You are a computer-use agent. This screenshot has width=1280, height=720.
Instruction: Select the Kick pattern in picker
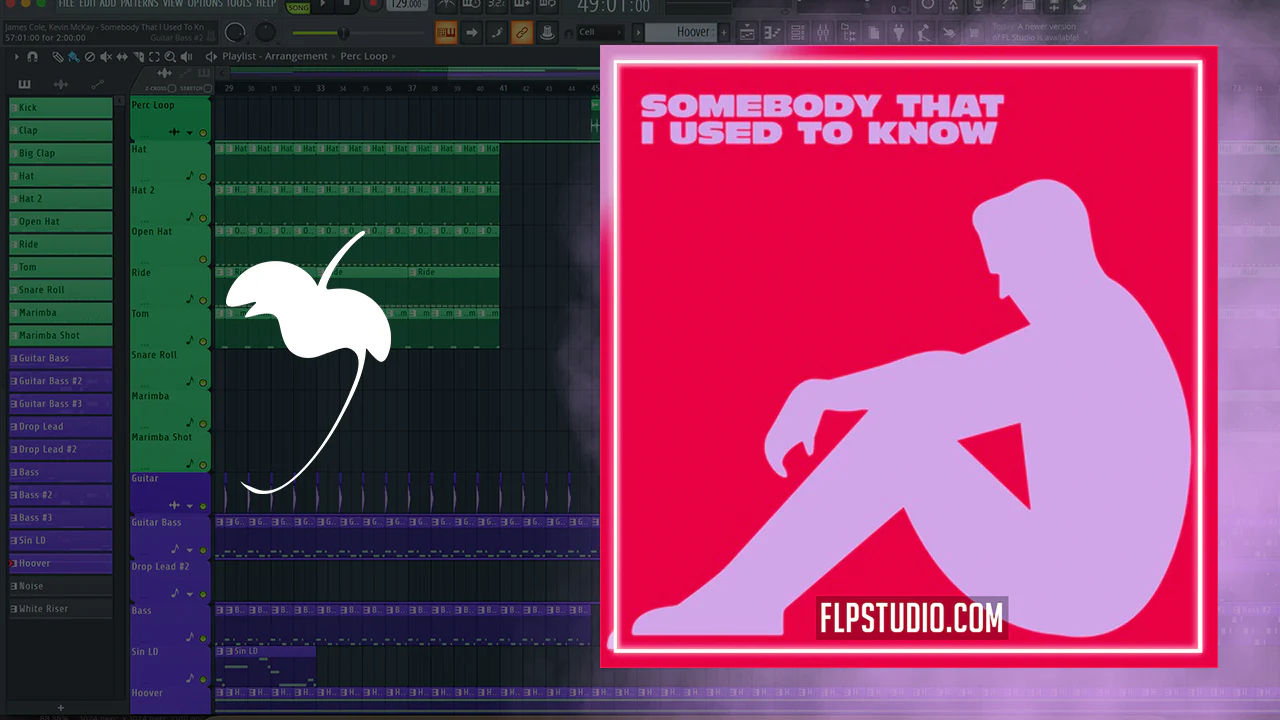[61, 107]
